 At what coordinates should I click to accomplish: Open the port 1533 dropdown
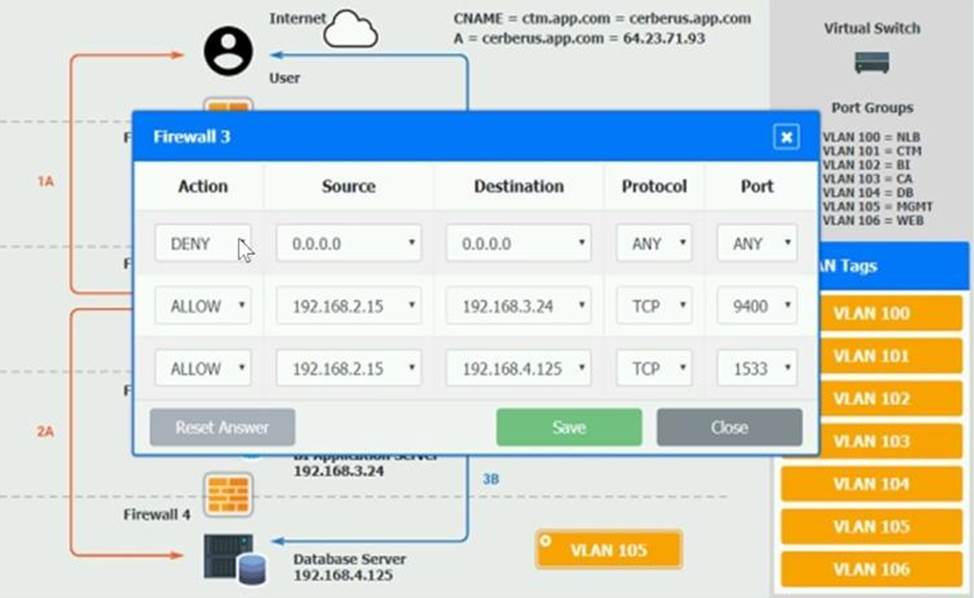tap(757, 368)
